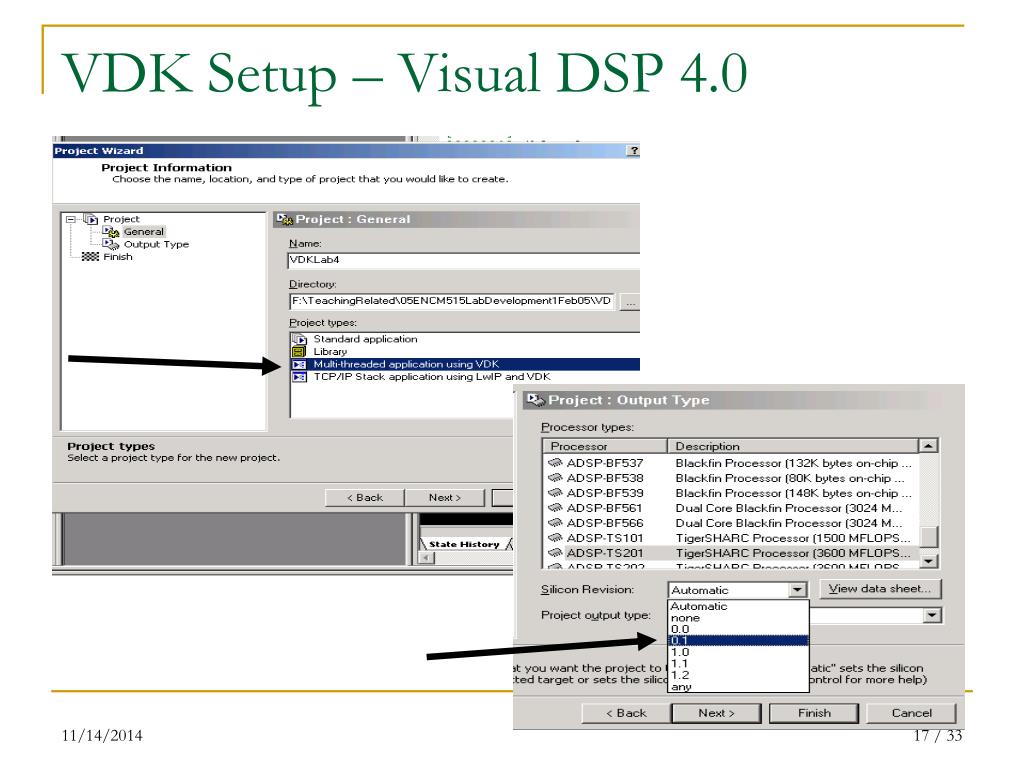Screen dimensions: 1024x768
Task: Choose none in the silicon revision list
Action: pyautogui.click(x=739, y=618)
